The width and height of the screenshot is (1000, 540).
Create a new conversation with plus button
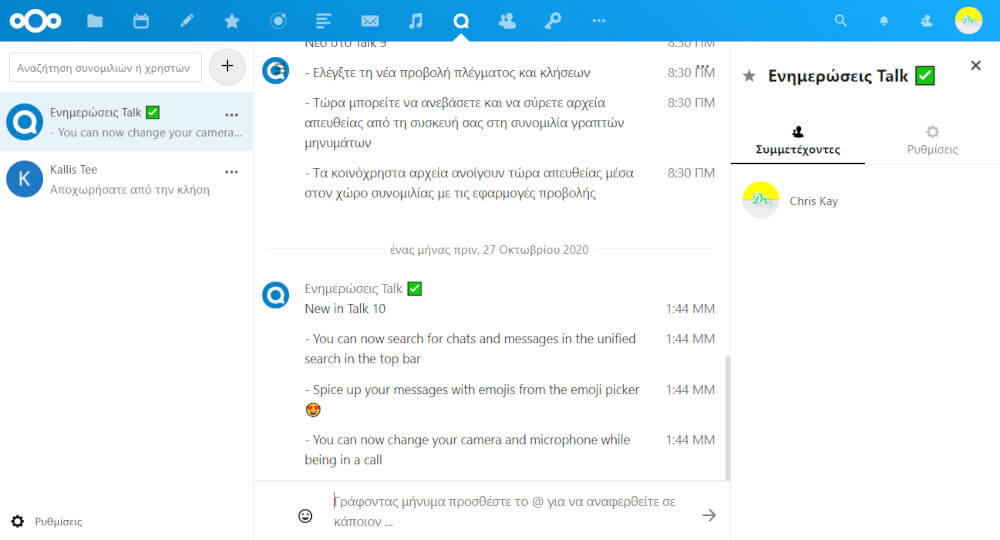(x=227, y=66)
